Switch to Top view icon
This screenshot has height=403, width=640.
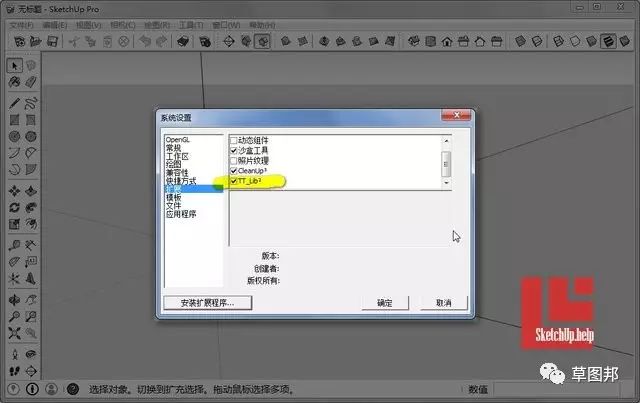coord(430,41)
